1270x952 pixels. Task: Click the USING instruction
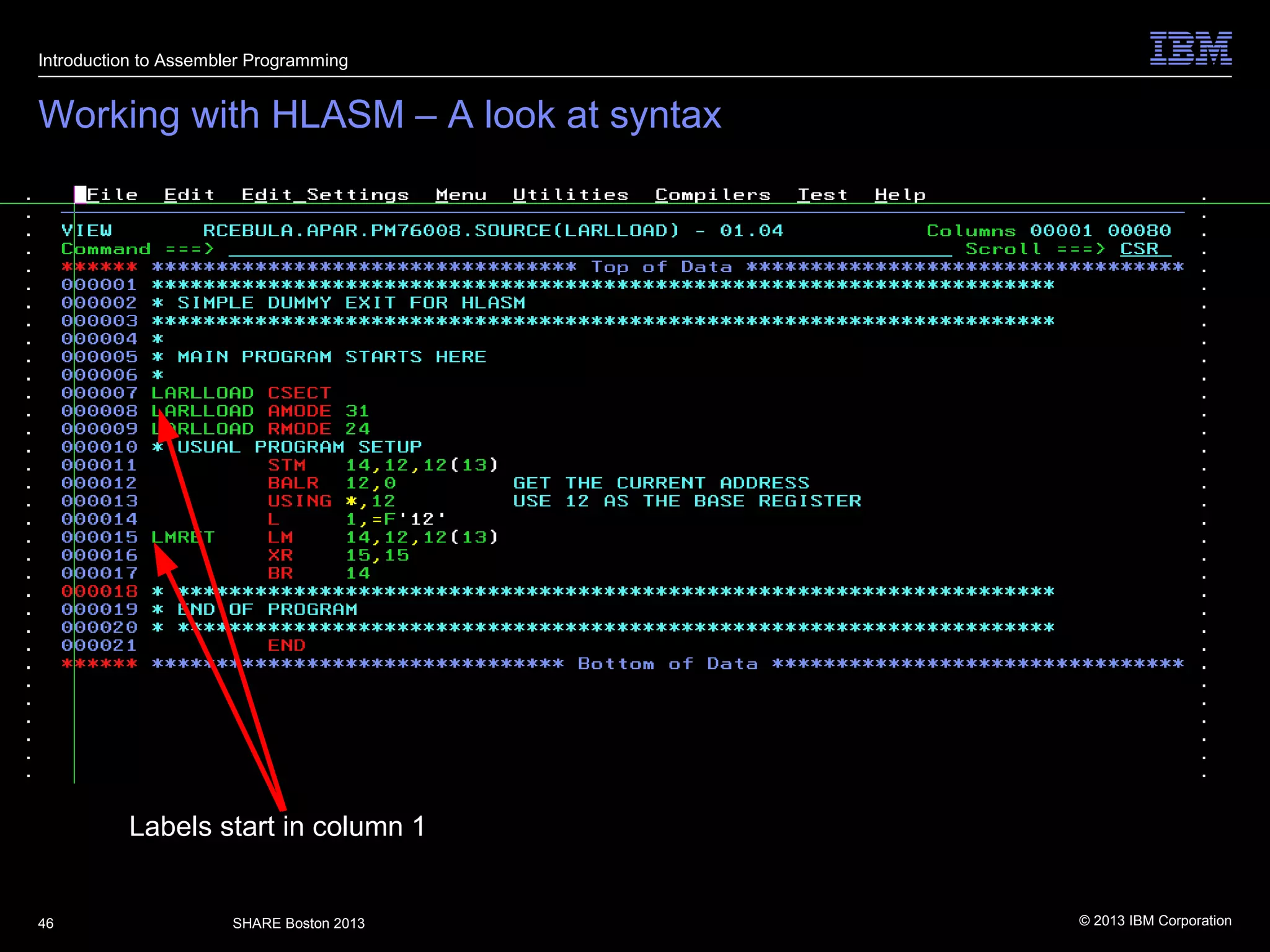[x=300, y=501]
